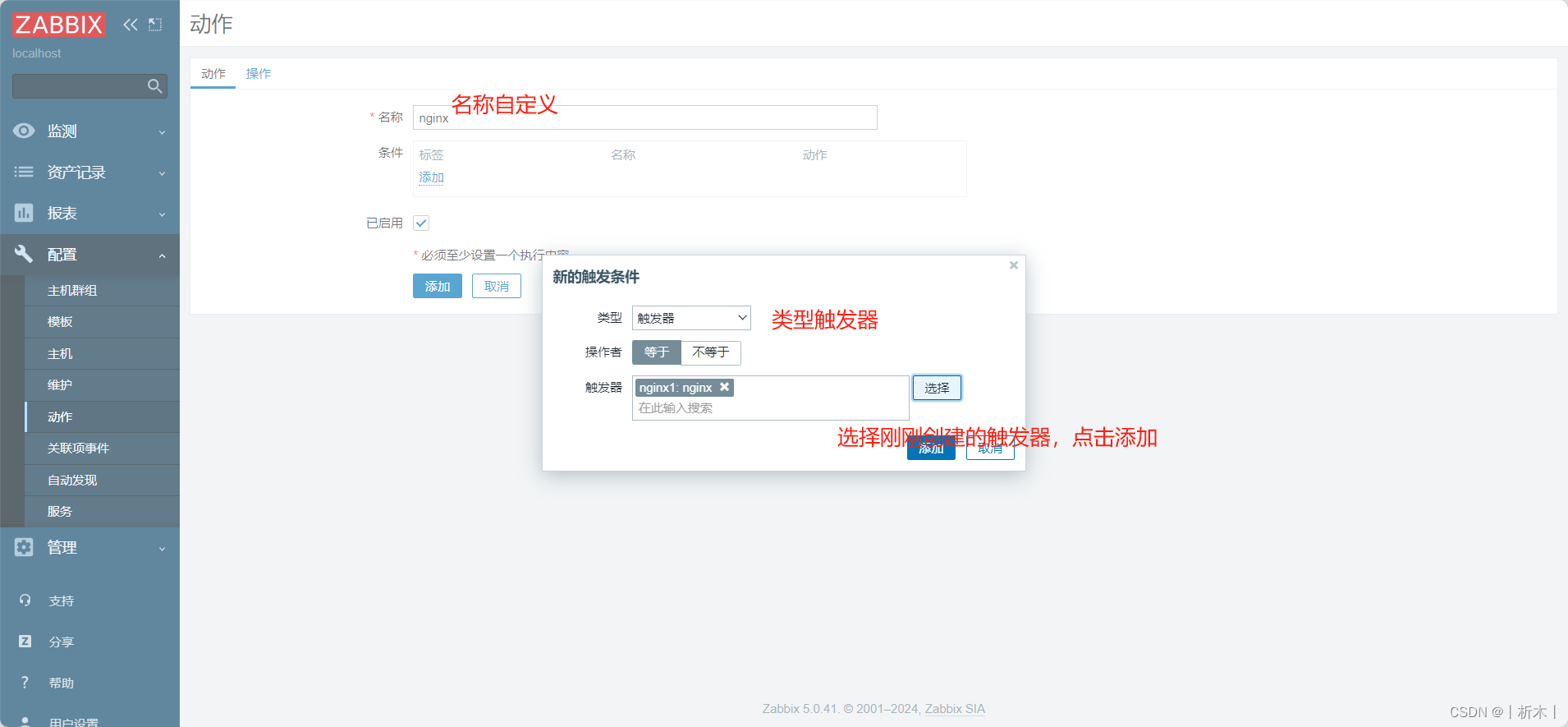Click the 名称 input field containing nginx
1568x727 pixels.
pos(645,117)
